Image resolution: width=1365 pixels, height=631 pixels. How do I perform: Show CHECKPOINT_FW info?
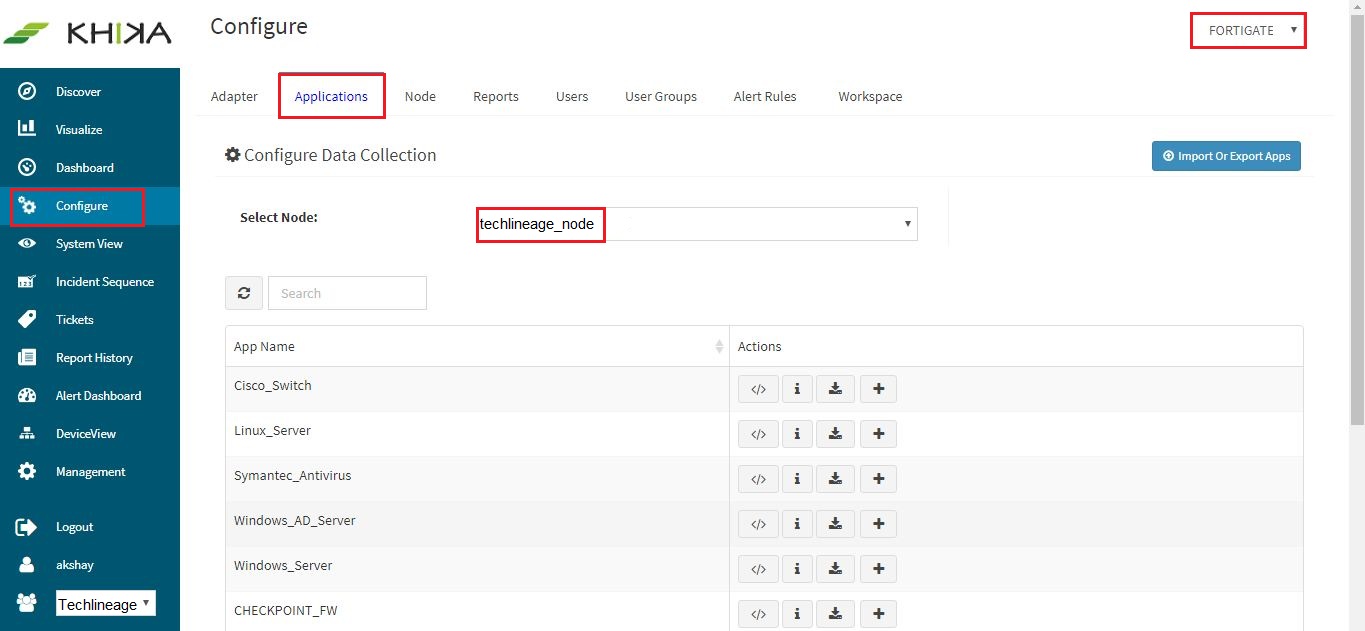(797, 614)
